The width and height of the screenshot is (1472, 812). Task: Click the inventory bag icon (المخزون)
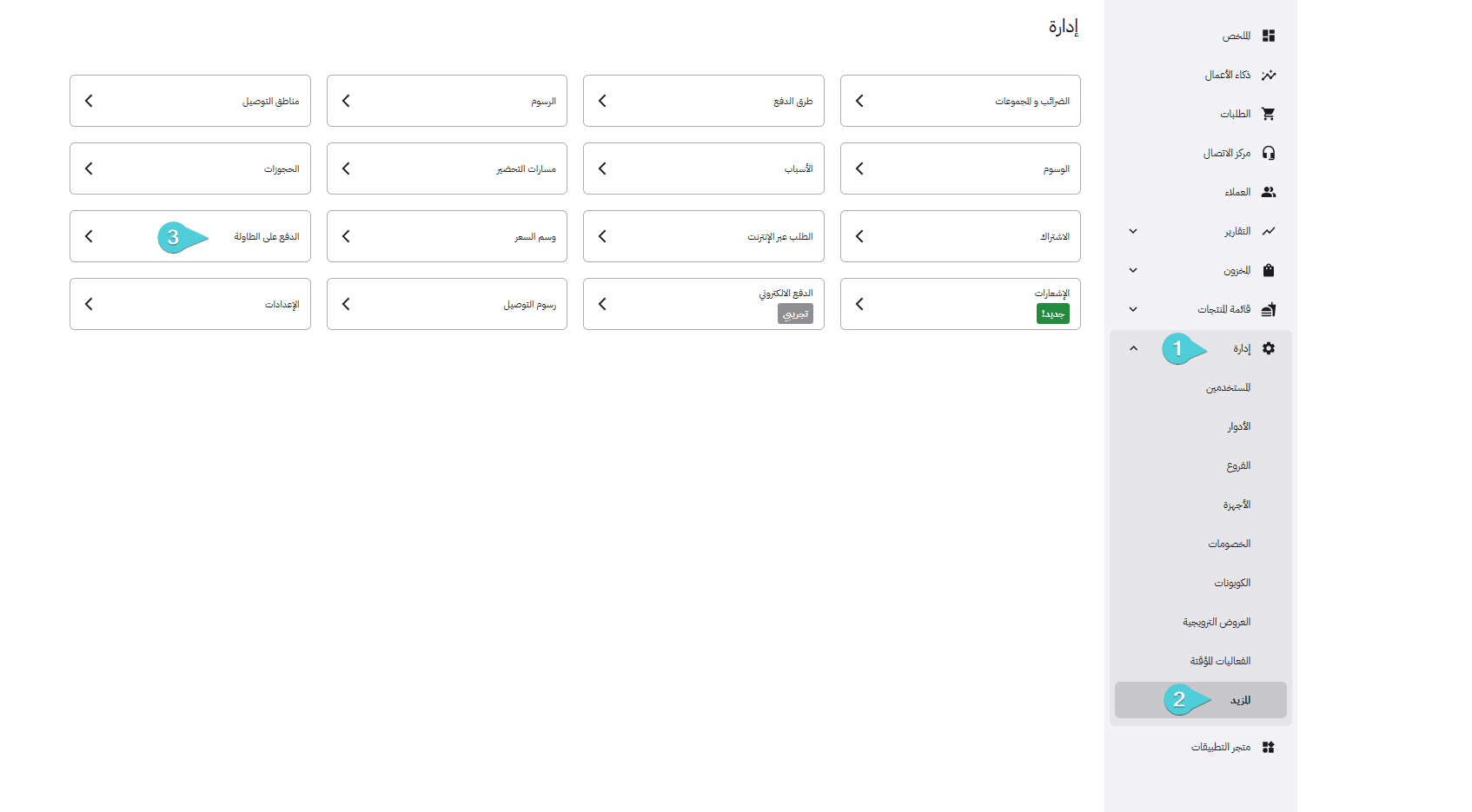[1269, 270]
